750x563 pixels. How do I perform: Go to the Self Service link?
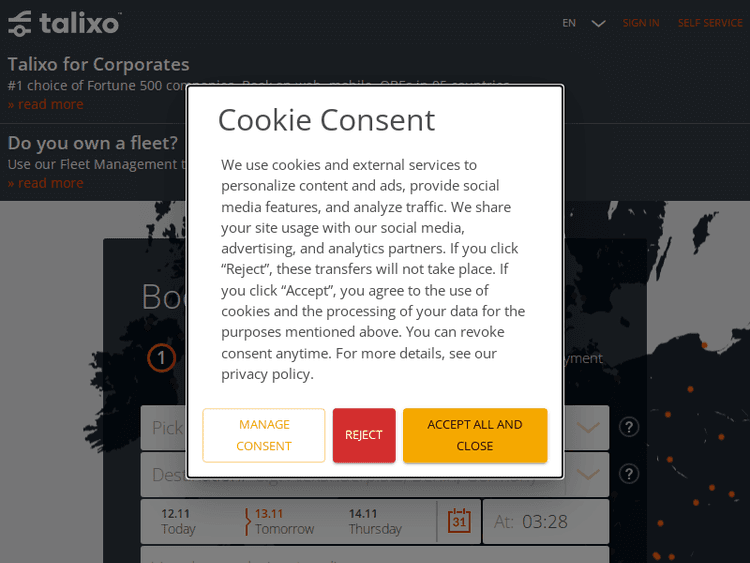pos(710,23)
